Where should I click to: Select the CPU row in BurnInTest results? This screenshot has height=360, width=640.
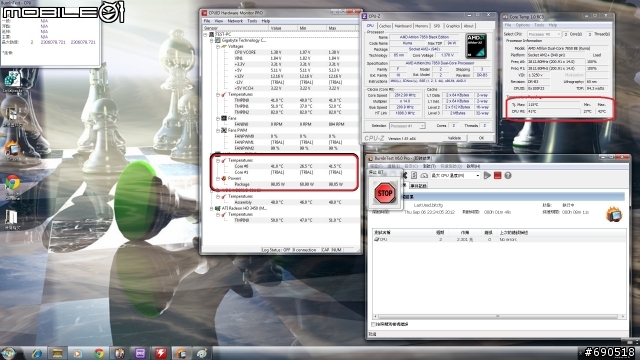coord(500,240)
